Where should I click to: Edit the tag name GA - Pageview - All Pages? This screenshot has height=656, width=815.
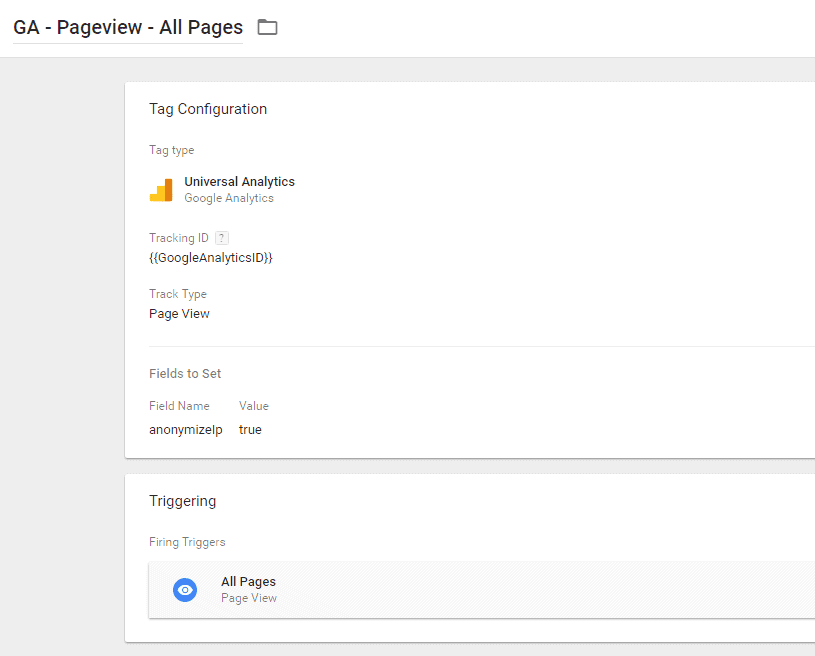click(127, 27)
